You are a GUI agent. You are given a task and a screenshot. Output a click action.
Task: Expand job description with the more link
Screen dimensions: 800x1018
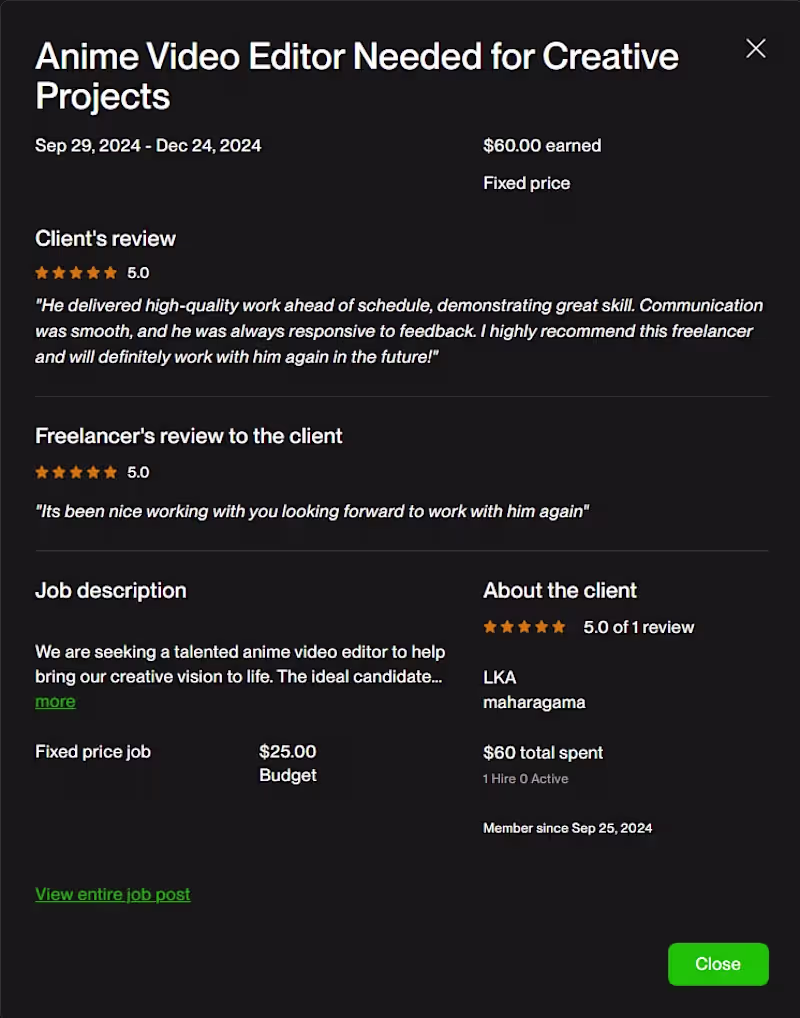(x=55, y=701)
